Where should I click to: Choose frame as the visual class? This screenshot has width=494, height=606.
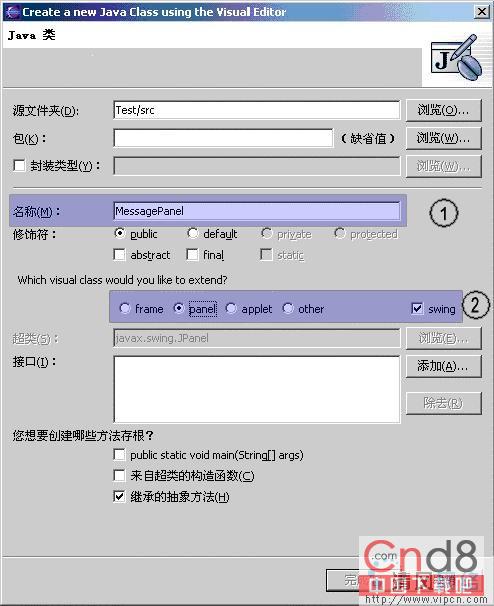click(125, 308)
